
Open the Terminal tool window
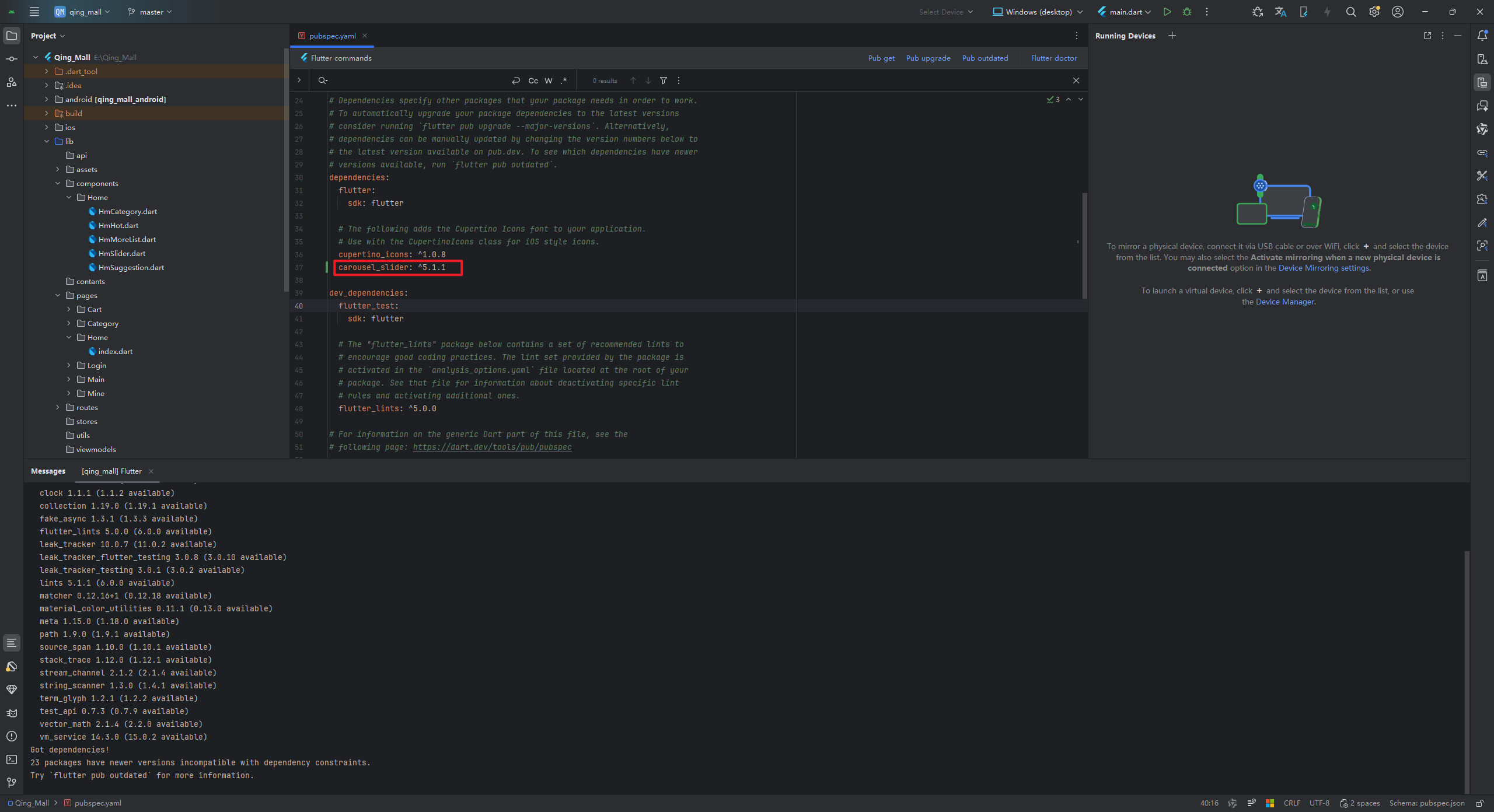12,759
